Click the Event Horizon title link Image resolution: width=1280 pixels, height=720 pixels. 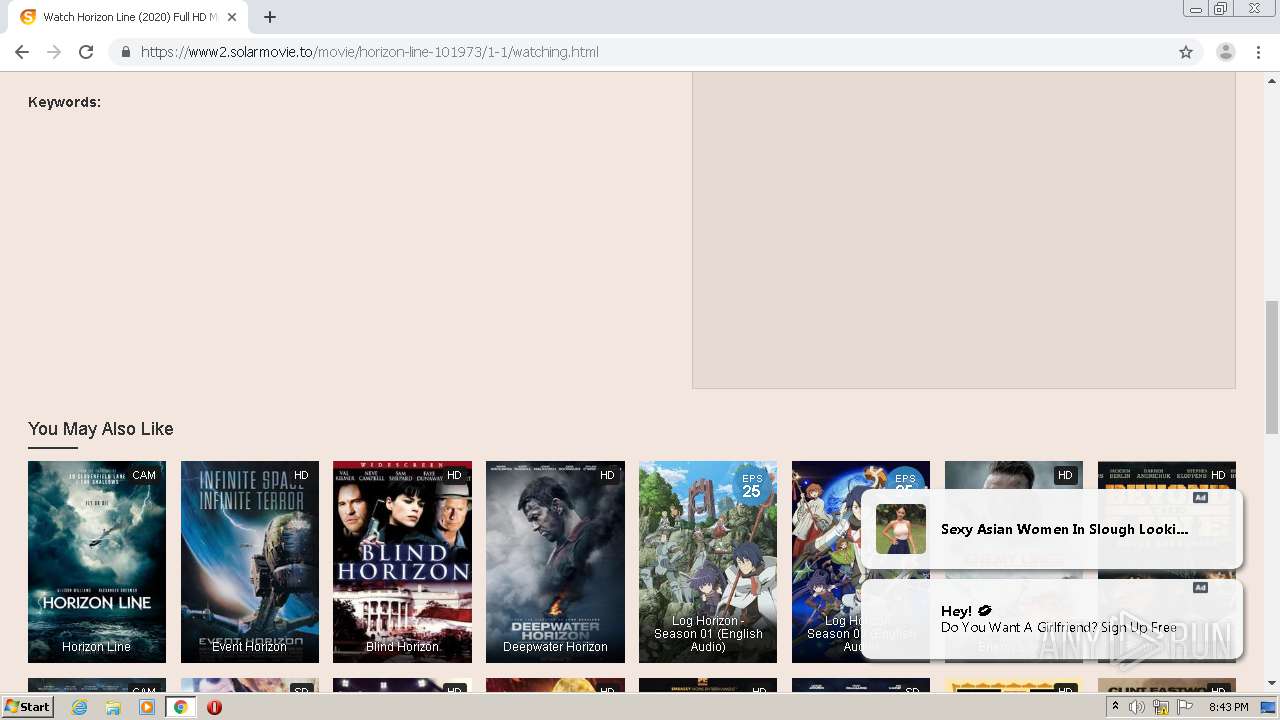coord(250,647)
